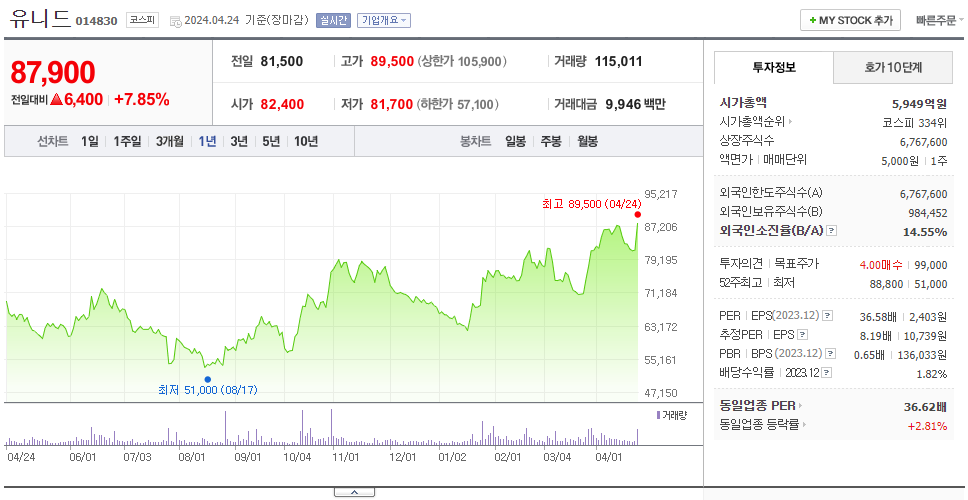Click the 고가 value 89,500
The image size is (968, 500).
(x=392, y=61)
